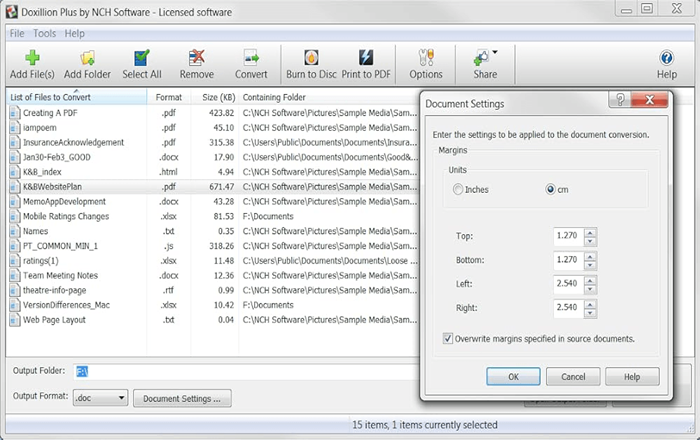Open the Help menu

click(x=75, y=33)
